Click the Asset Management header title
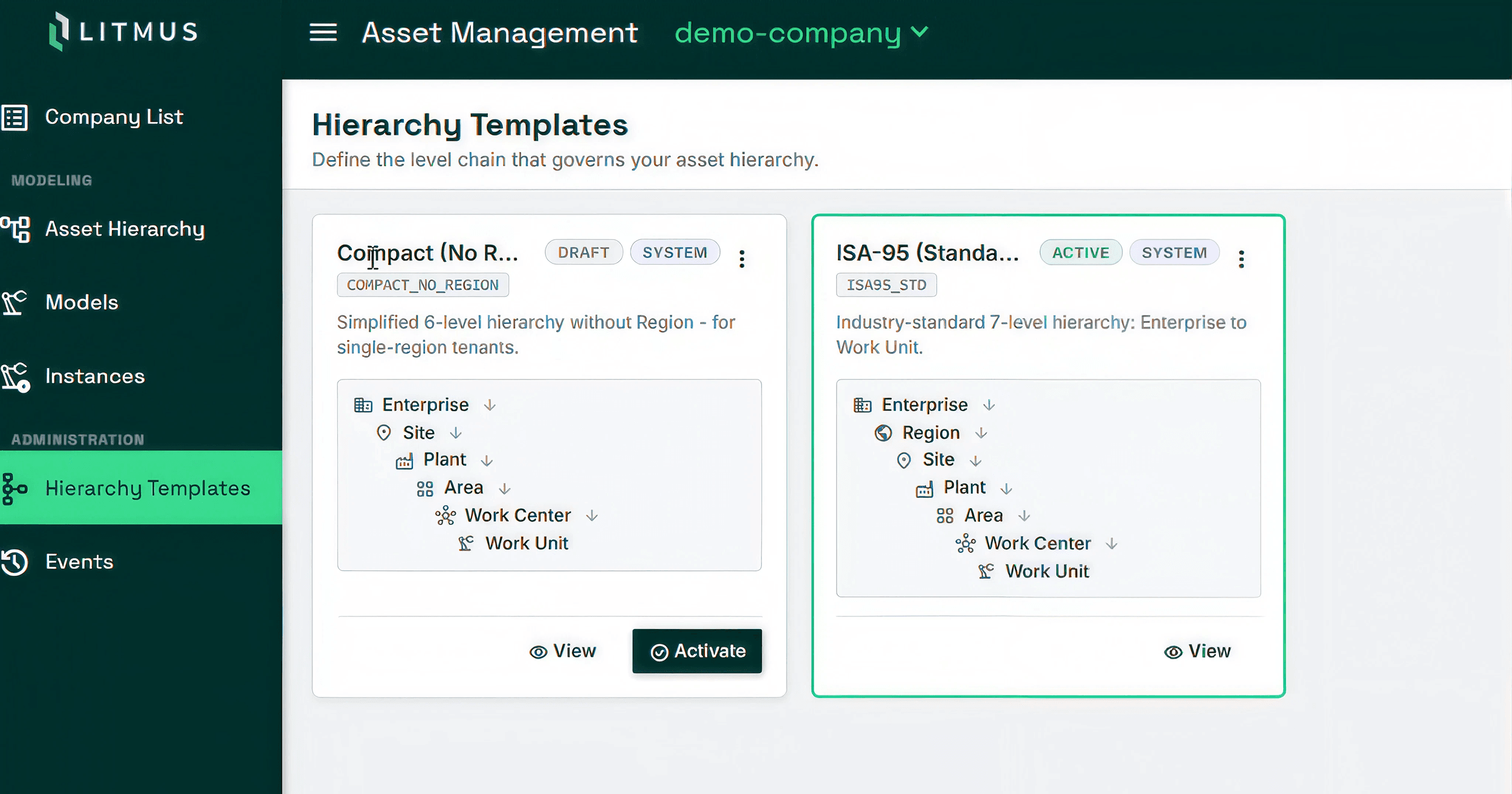Image resolution: width=1512 pixels, height=794 pixels. point(499,33)
